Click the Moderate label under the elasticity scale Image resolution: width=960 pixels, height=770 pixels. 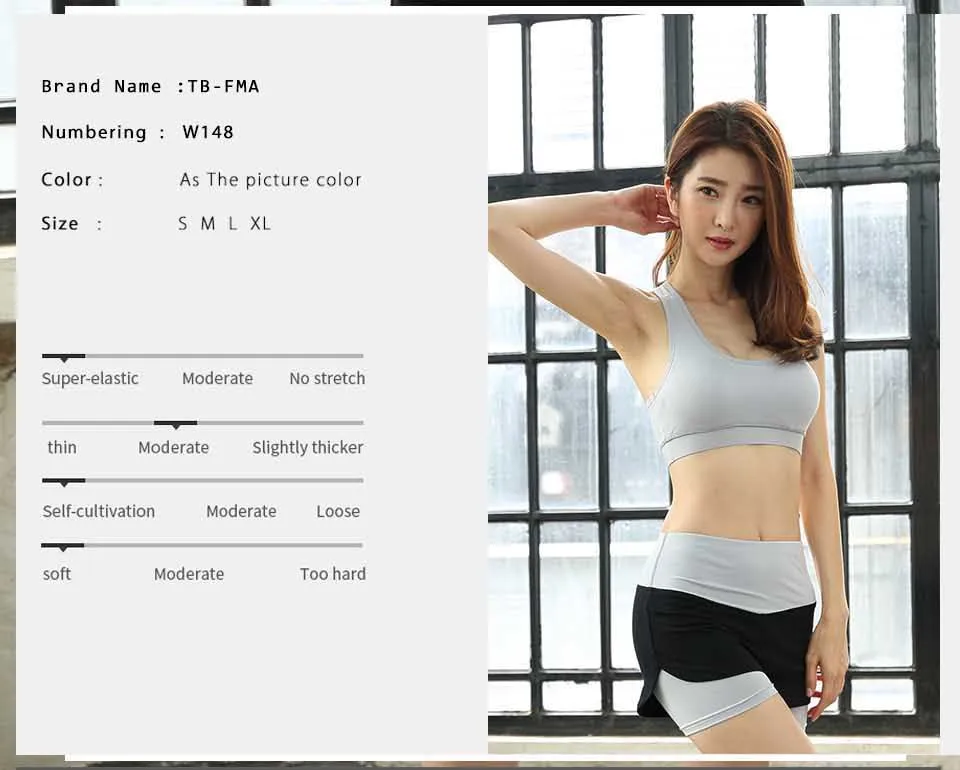[x=217, y=378]
